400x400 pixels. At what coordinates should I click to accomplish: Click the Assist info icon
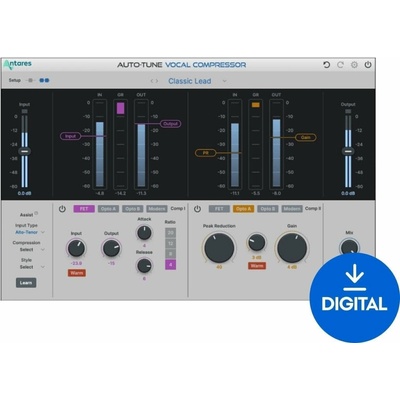36,213
